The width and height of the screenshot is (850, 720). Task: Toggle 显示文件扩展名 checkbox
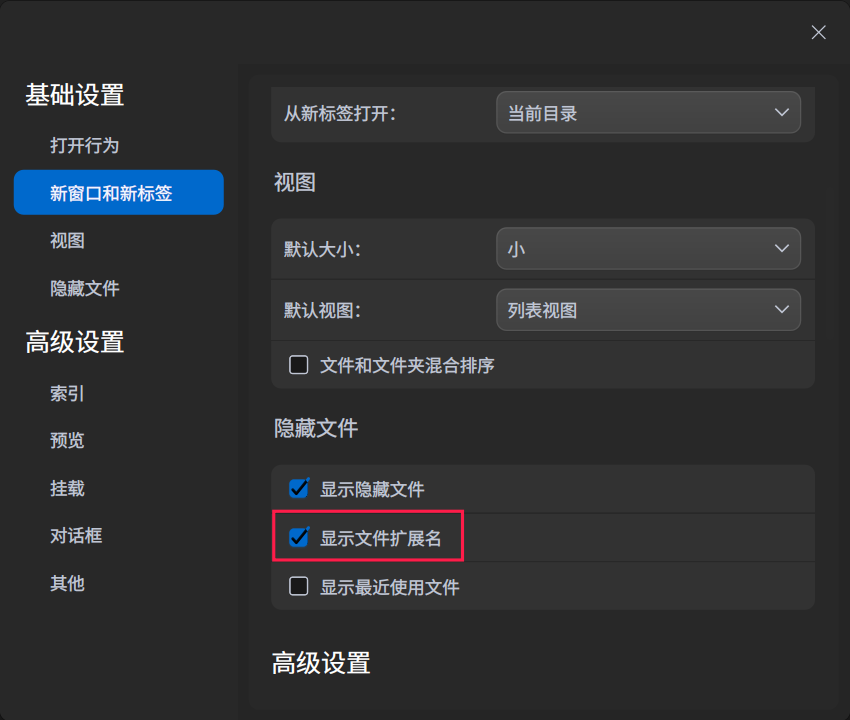299,537
